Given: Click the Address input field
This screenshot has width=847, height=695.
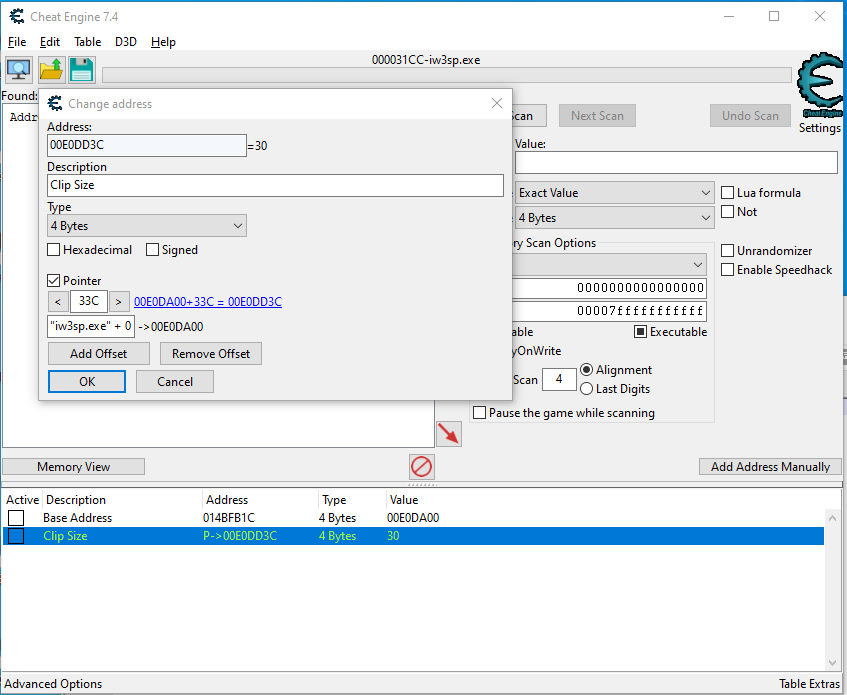Looking at the screenshot, I should coord(147,145).
